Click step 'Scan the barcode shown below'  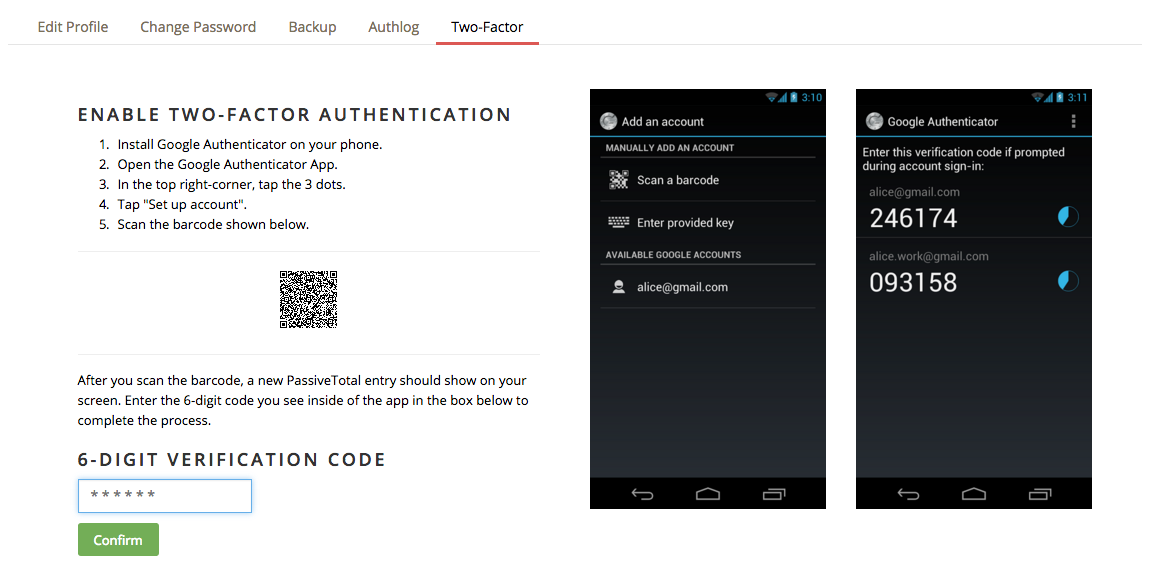pos(213,224)
